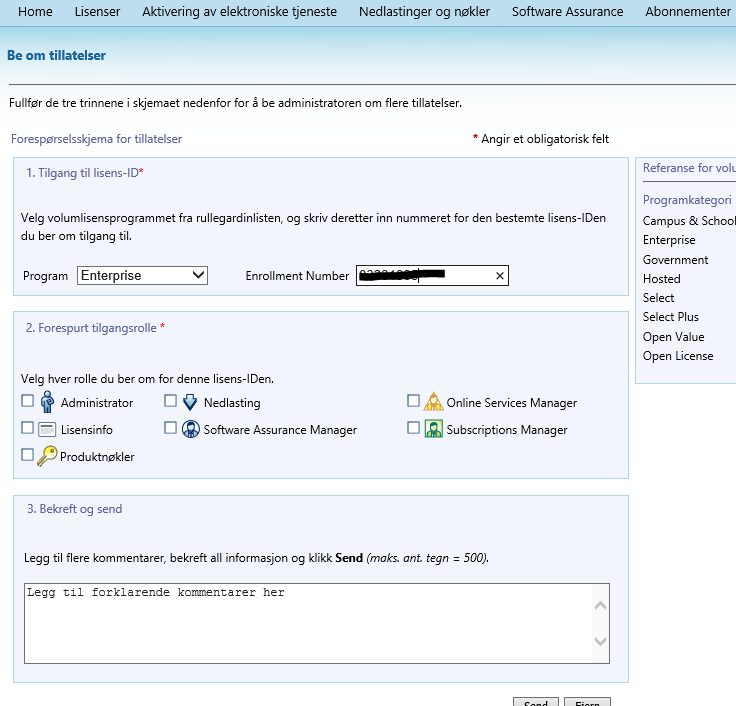Select the Produktnøkler checkbox

click(x=28, y=455)
